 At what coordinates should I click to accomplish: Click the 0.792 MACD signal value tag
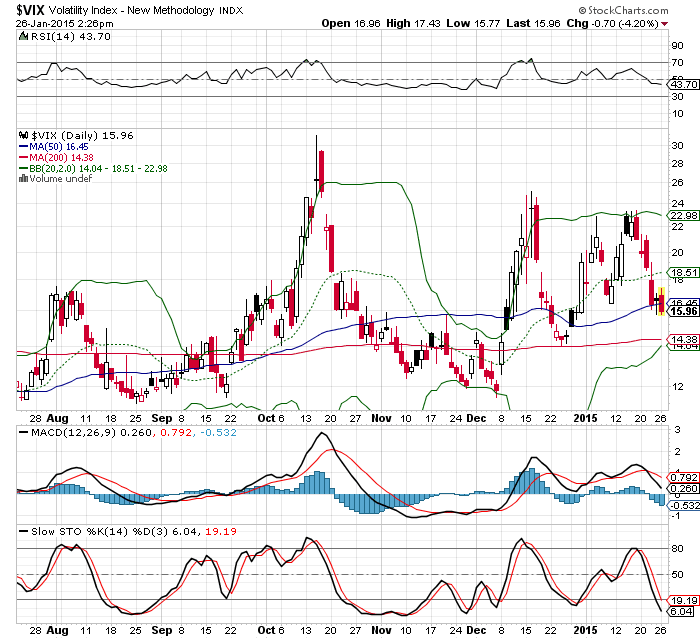click(x=684, y=477)
